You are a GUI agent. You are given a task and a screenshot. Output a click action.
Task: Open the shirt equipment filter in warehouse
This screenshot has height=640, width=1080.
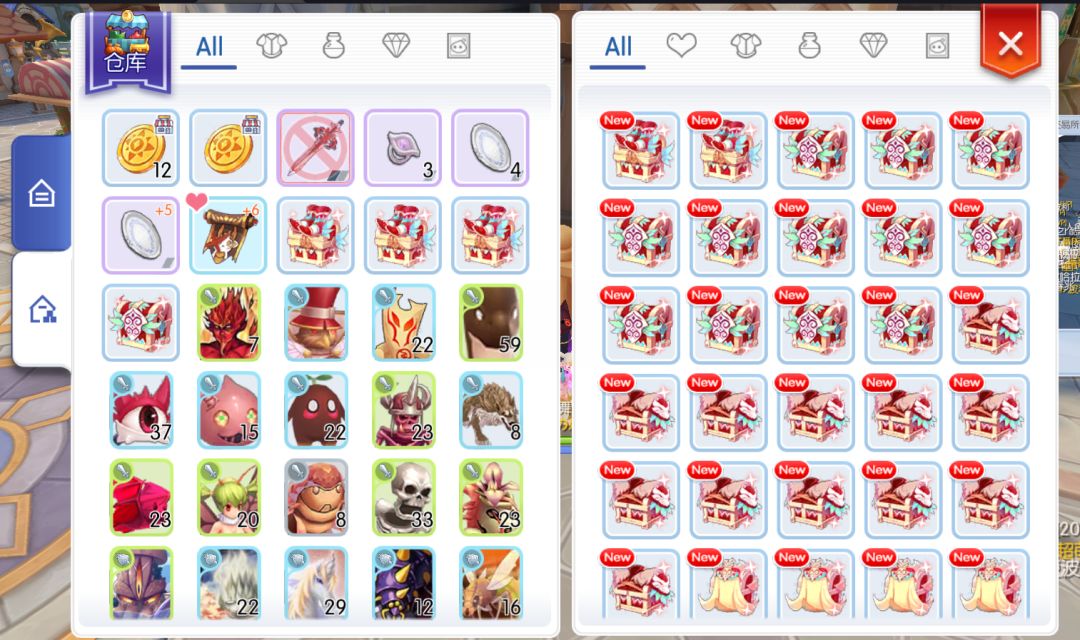pos(271,46)
